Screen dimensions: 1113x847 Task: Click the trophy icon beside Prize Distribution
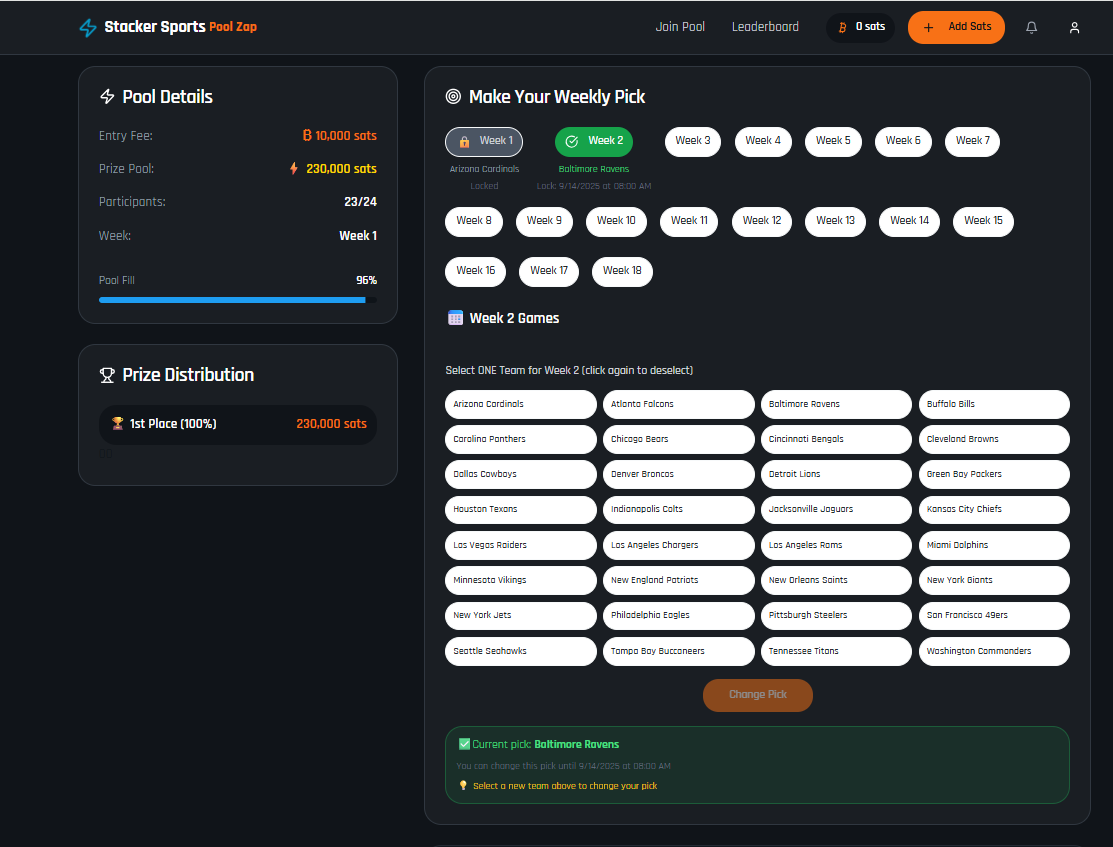(x=107, y=375)
